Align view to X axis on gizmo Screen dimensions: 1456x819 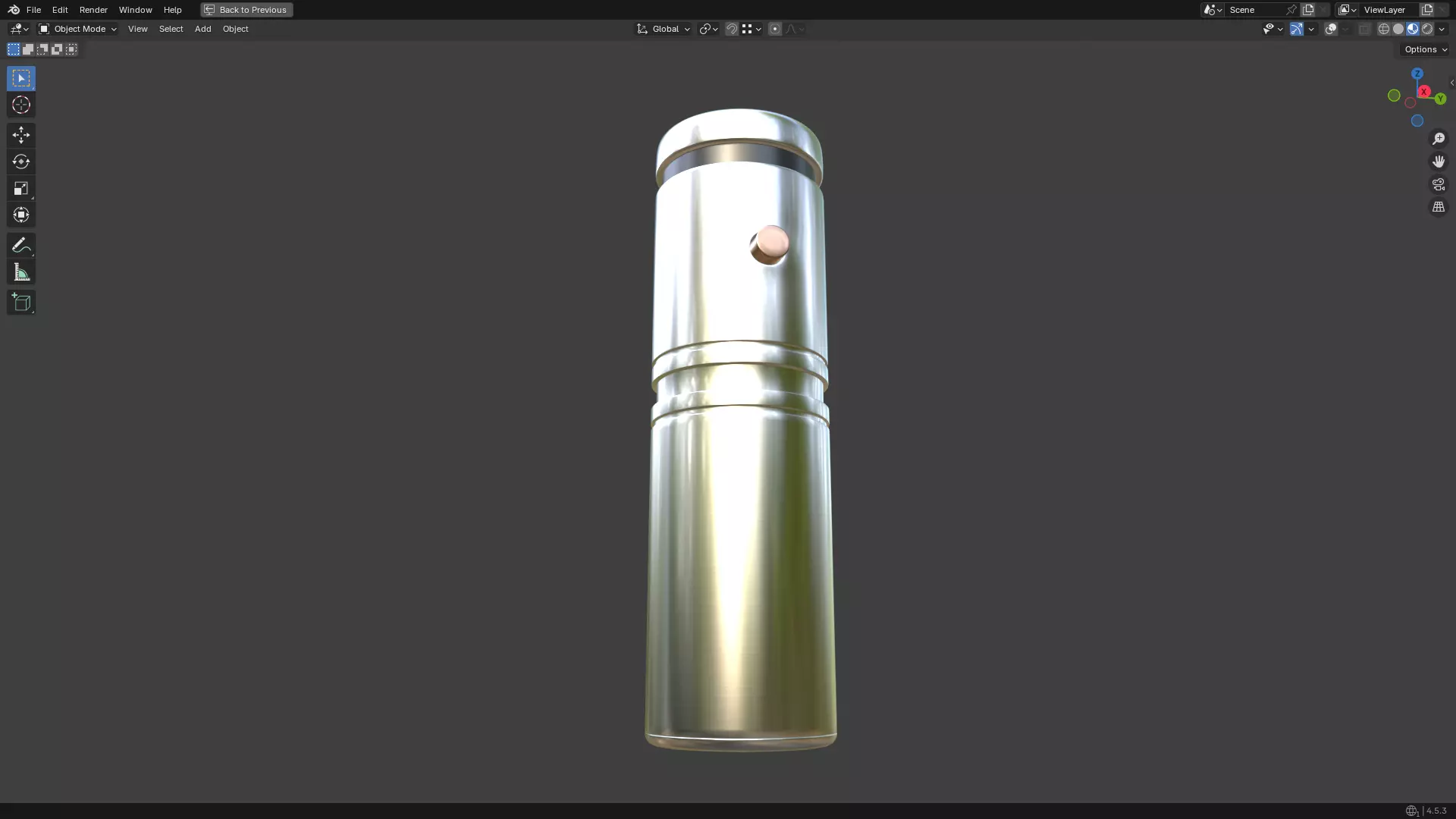click(1424, 92)
